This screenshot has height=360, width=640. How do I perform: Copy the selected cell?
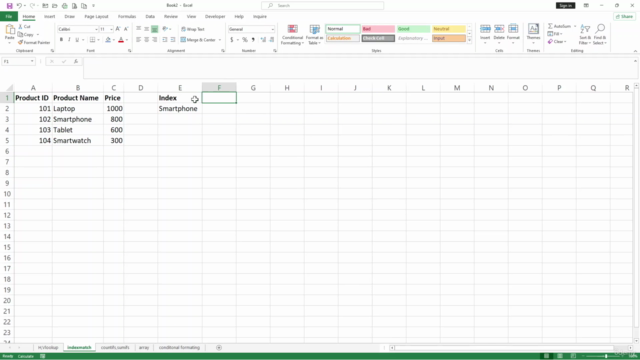click(x=26, y=35)
